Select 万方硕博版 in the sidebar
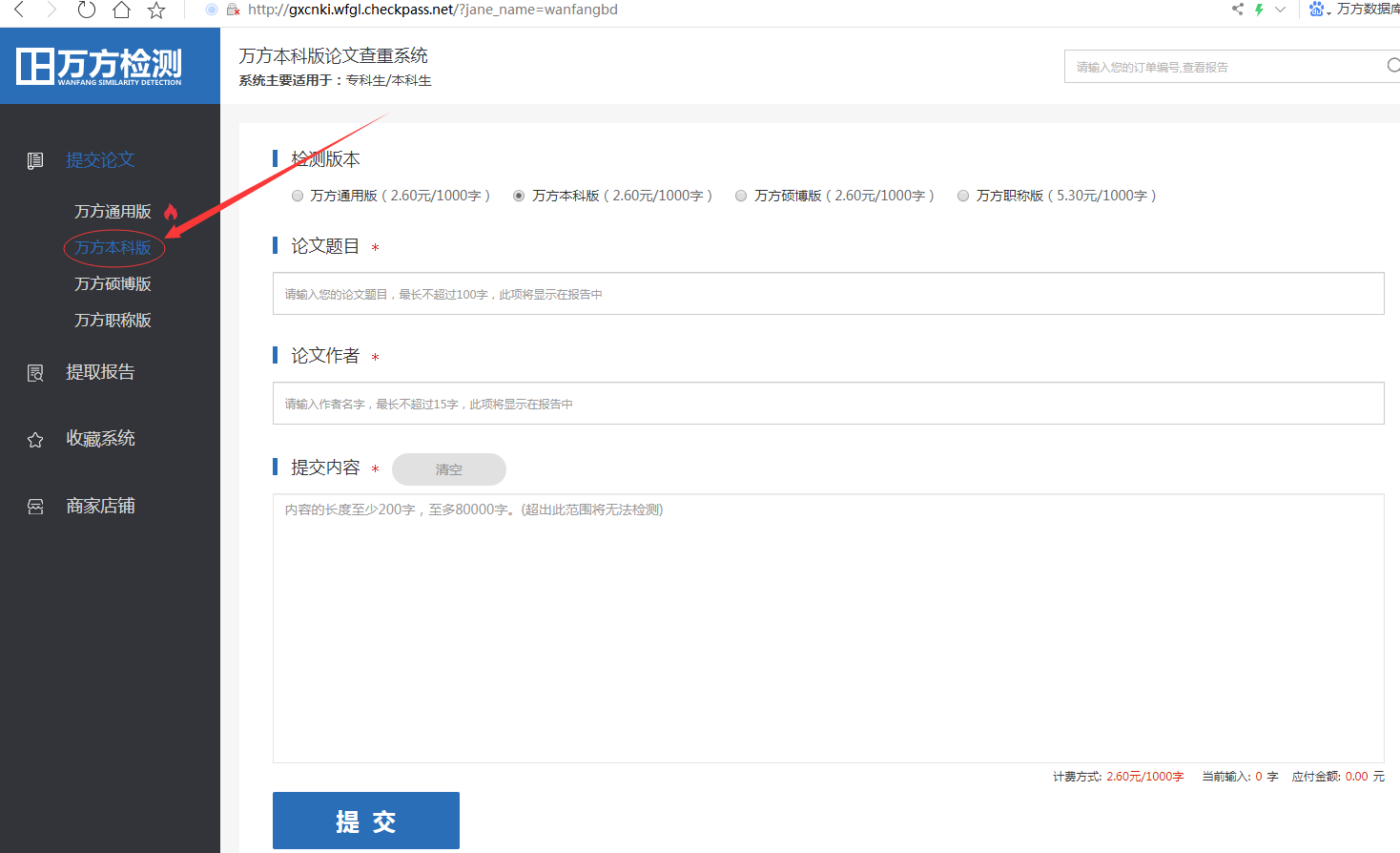This screenshot has width=1400, height=853. coord(113,284)
